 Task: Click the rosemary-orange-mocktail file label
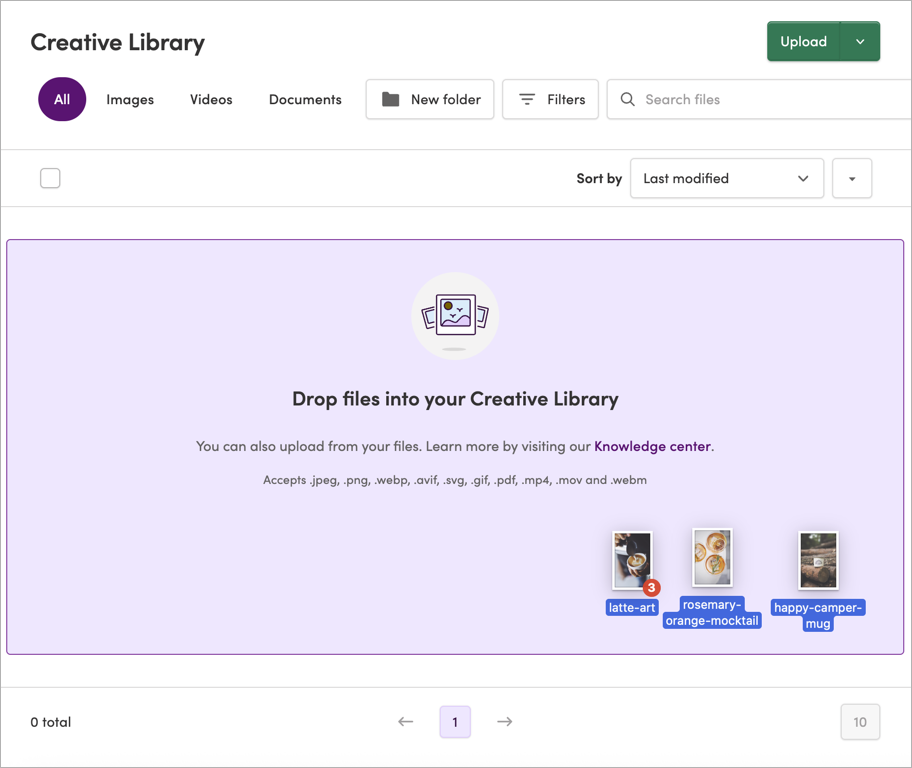point(712,613)
